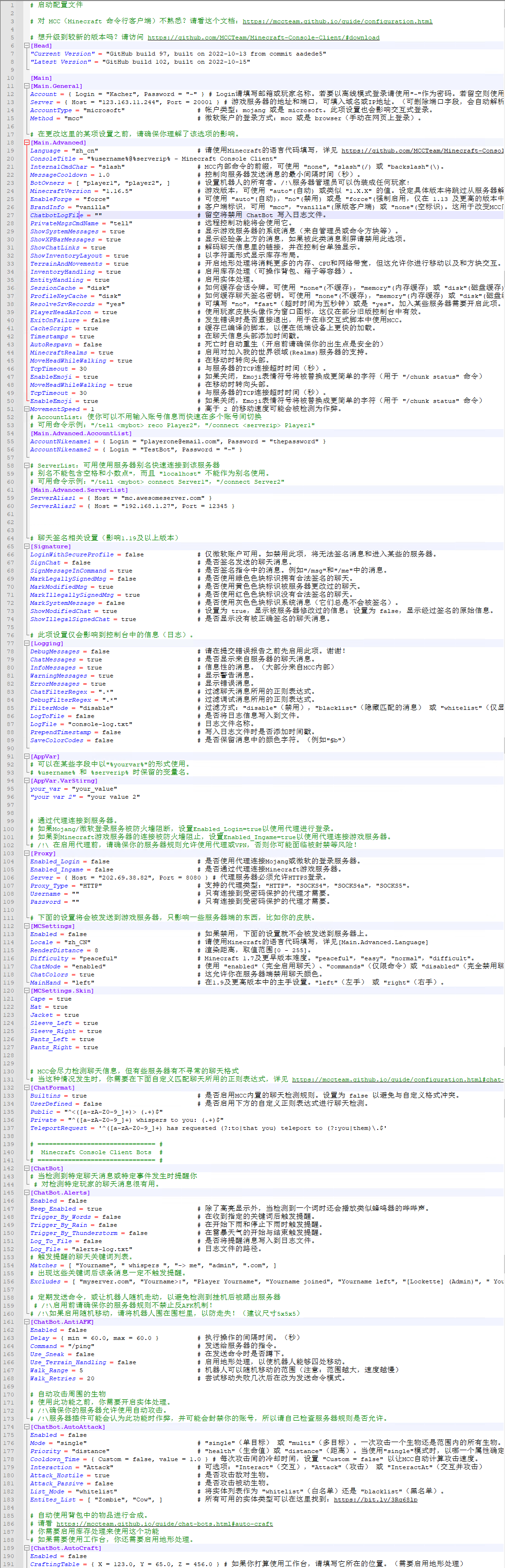Screen dimensions: 505x1568
Task: Collapse the [ChatBot.AutoAttack] section fold marker
Action: pyautogui.click(x=27, y=1427)
